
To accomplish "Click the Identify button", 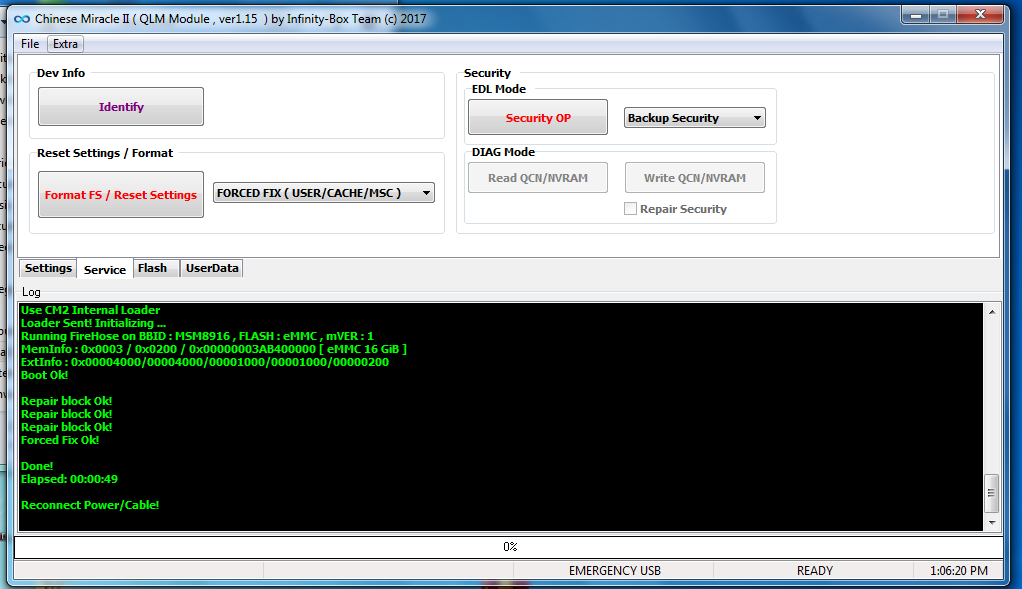I will click(x=121, y=107).
